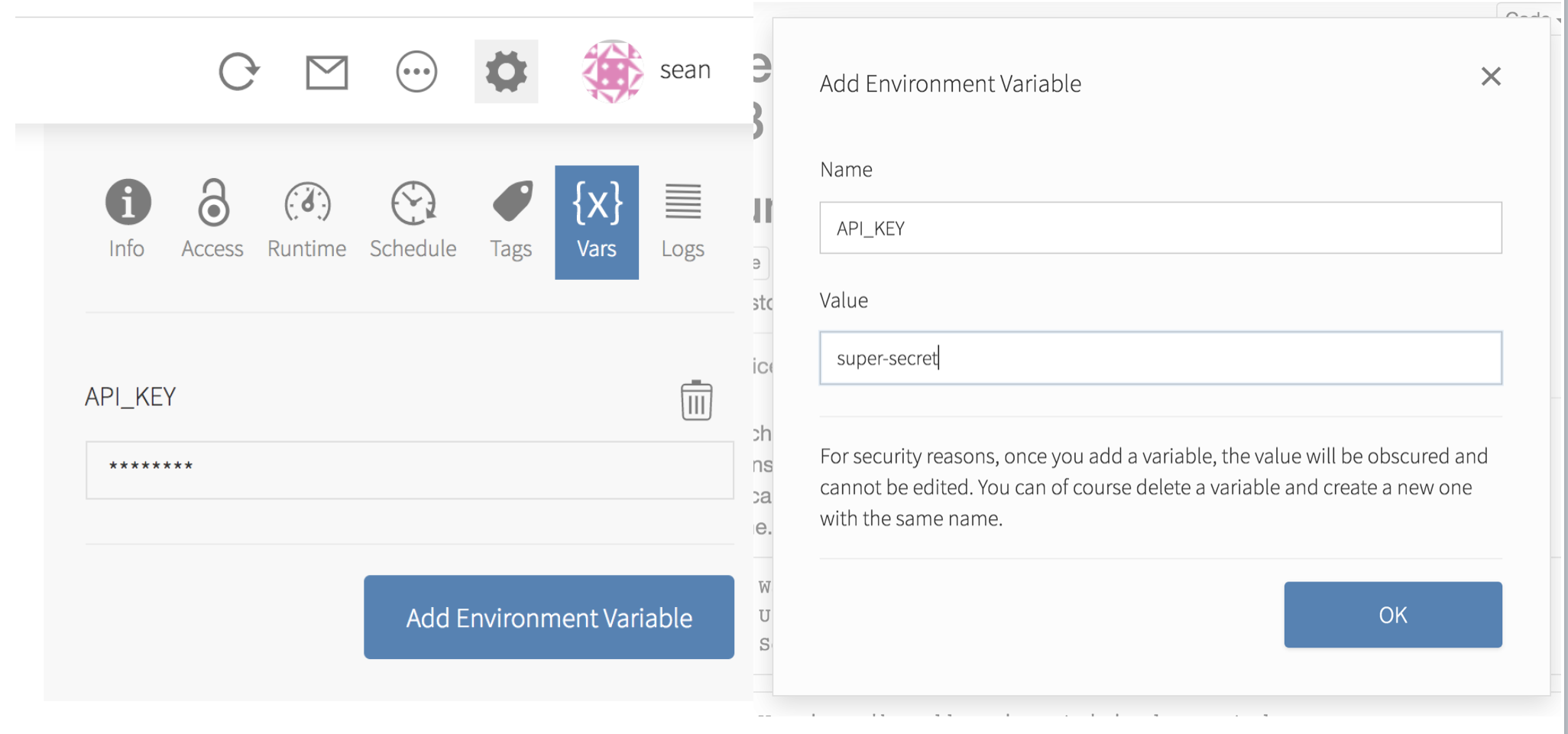Screen dimensions: 1568x734
Task: Click the ellipsis more-options icon
Action: pyautogui.click(x=416, y=70)
